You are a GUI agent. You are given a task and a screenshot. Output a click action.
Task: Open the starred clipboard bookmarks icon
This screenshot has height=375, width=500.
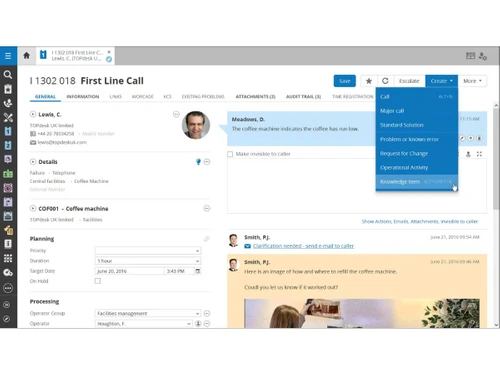[8, 89]
